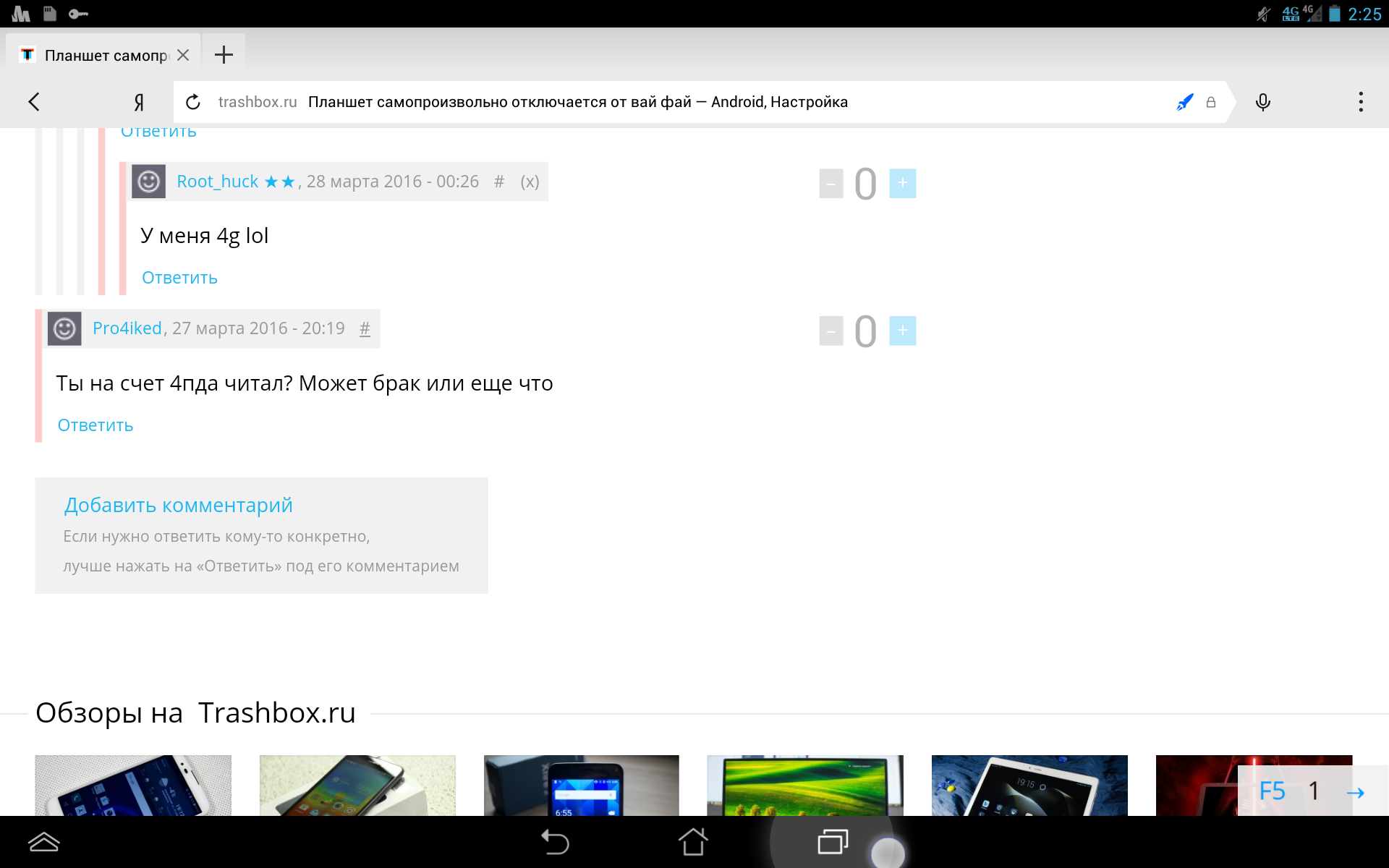Open the browser three-dot menu

pyautogui.click(x=1360, y=102)
